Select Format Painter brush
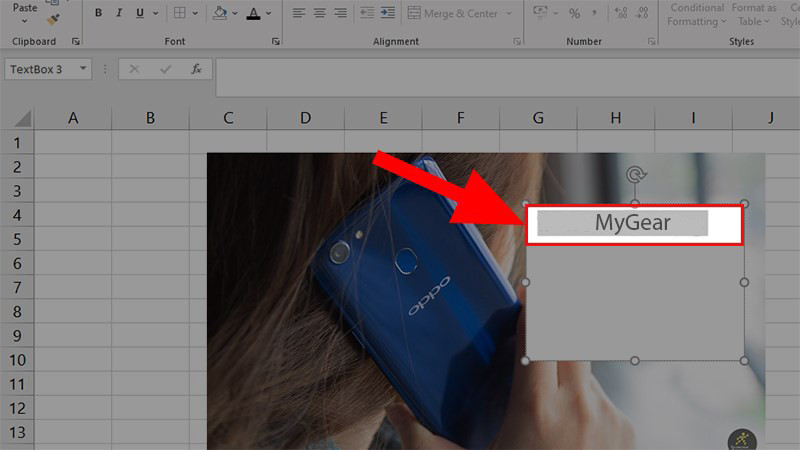The height and width of the screenshot is (450, 800). point(53,19)
